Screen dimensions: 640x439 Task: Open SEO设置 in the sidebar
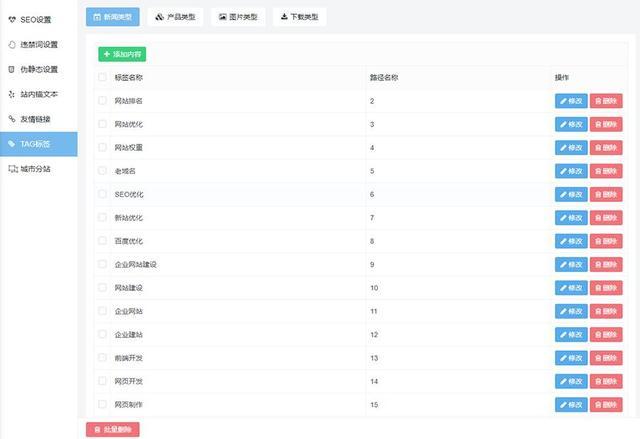tap(36, 19)
